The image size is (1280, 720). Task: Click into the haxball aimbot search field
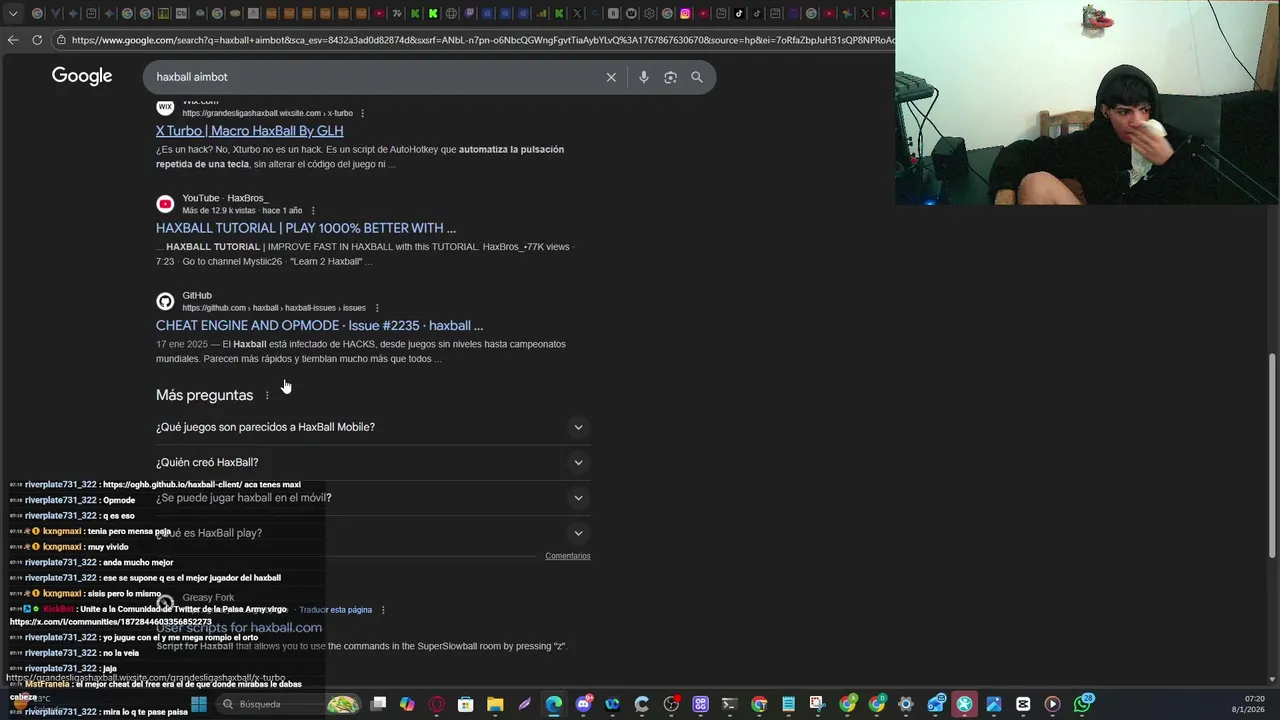tap(375, 77)
